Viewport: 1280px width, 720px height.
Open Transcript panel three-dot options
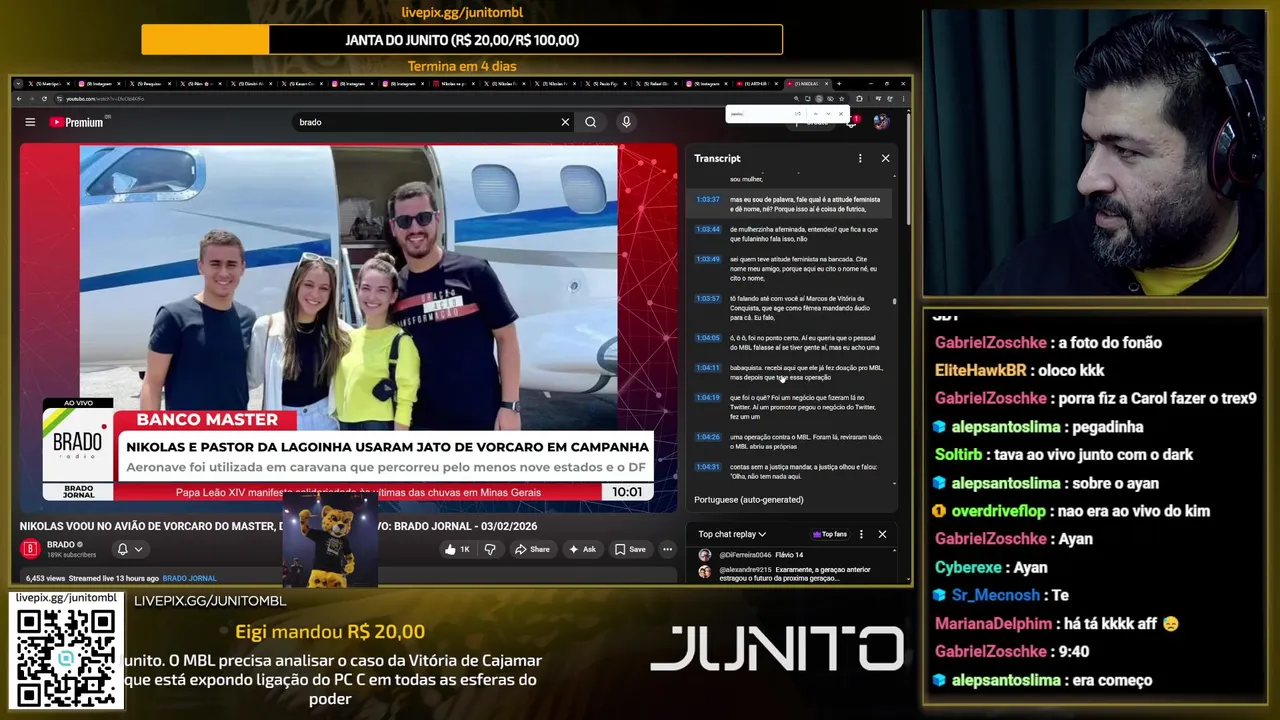coord(860,158)
